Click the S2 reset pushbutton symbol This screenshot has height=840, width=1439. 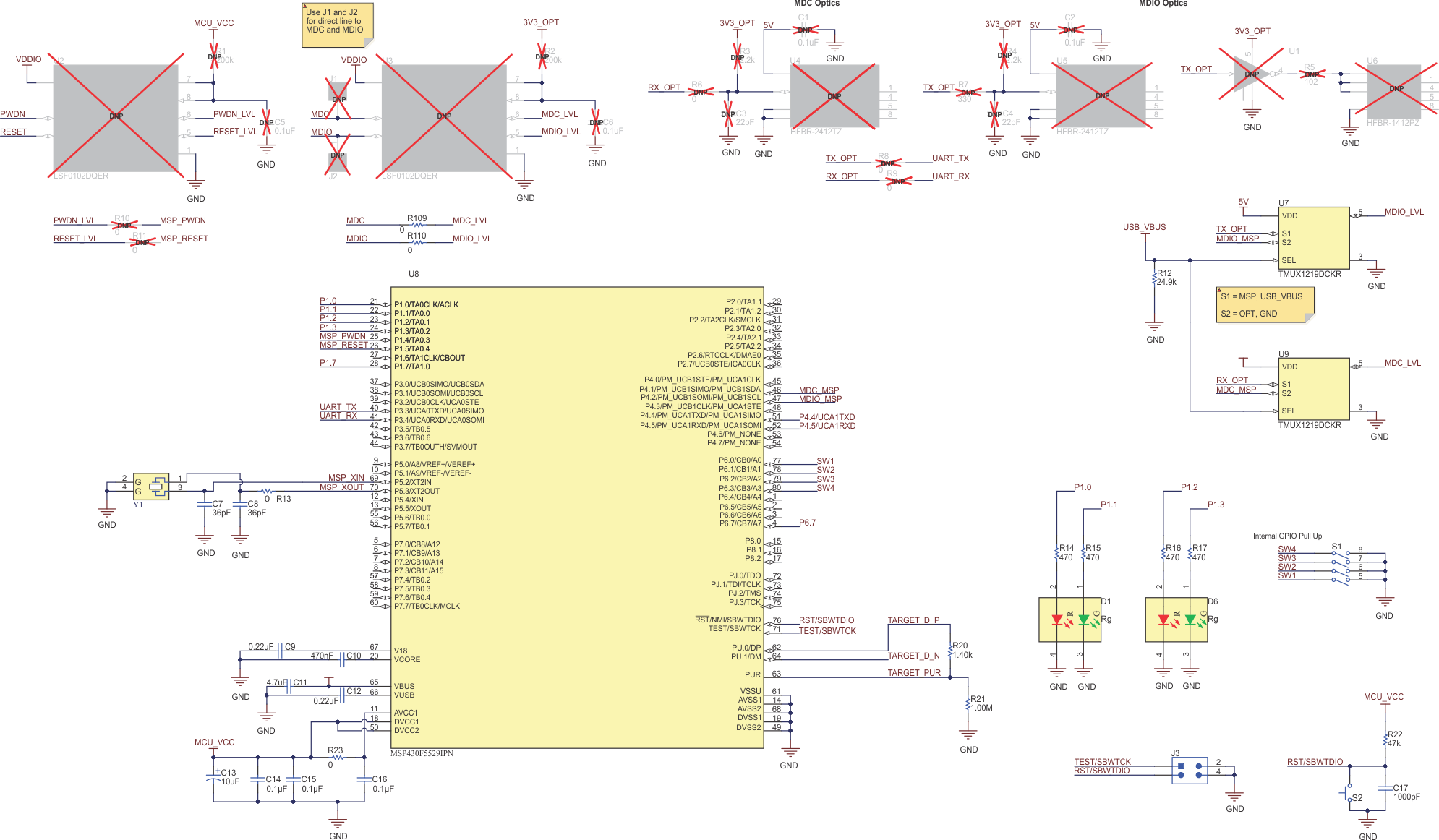1347,794
